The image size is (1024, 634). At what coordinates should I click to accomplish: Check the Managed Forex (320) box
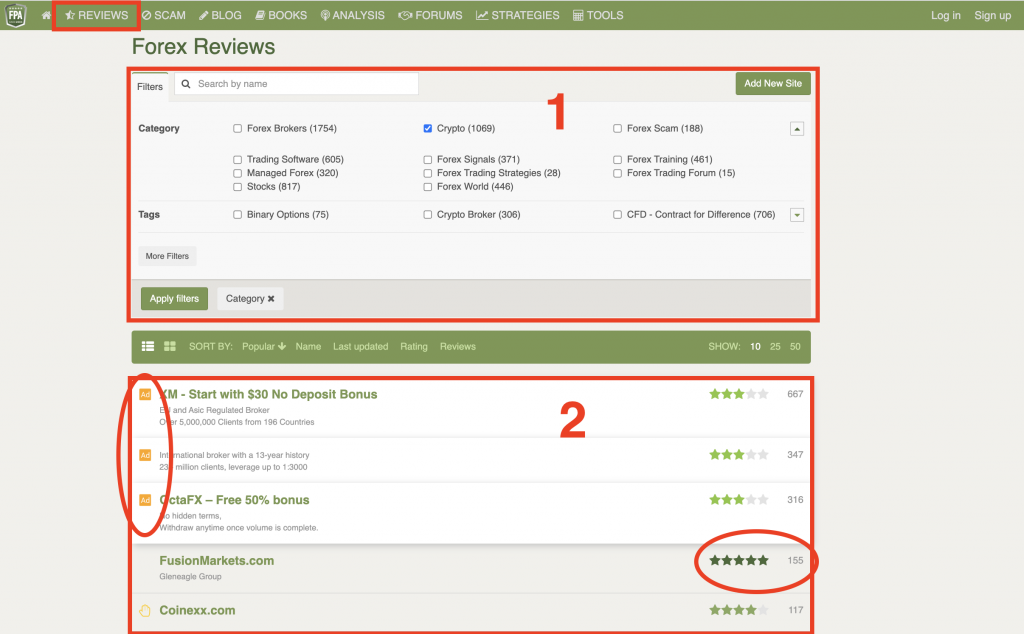[x=238, y=173]
